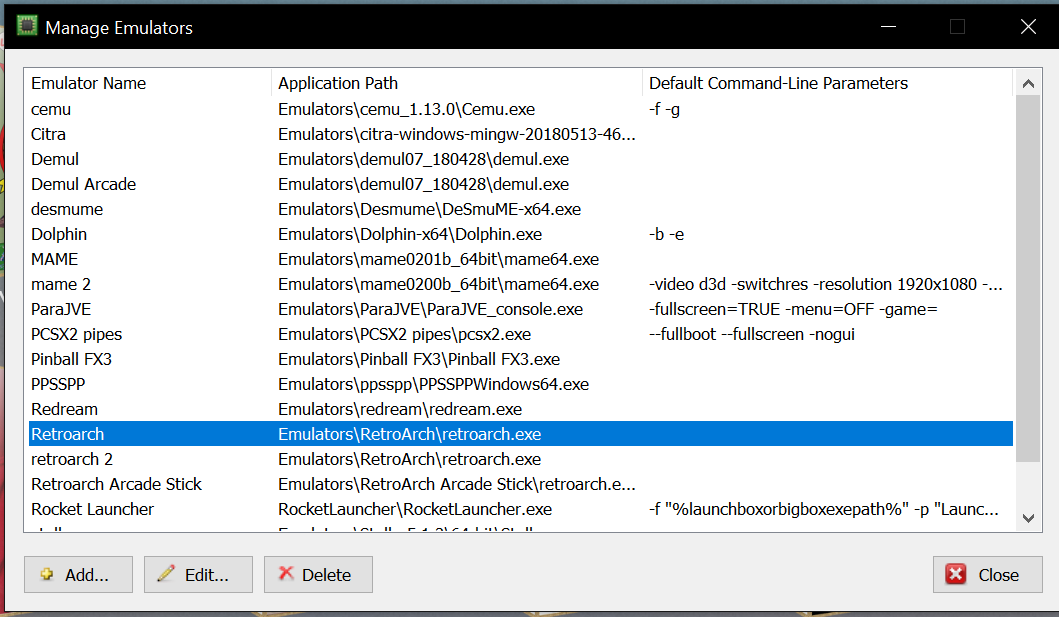Sort by Default Command-Line Parameters header
This screenshot has width=1059, height=617.
(x=827, y=83)
